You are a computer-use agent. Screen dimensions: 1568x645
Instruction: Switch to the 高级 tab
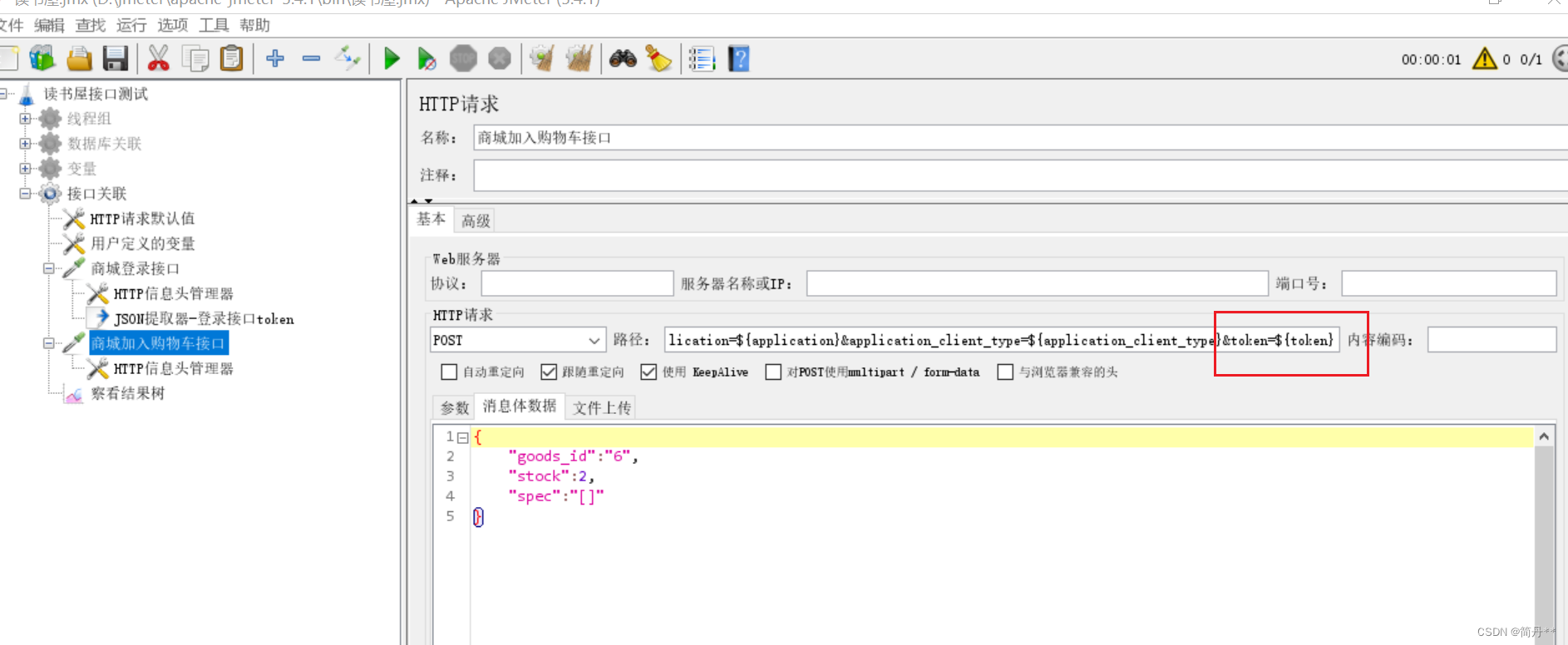476,220
